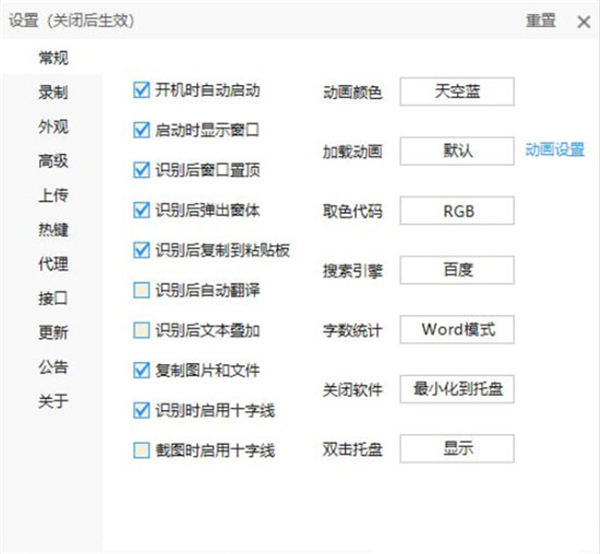Go to the 外观 appearance tab
Screen dimensions: 600x554
54,127
